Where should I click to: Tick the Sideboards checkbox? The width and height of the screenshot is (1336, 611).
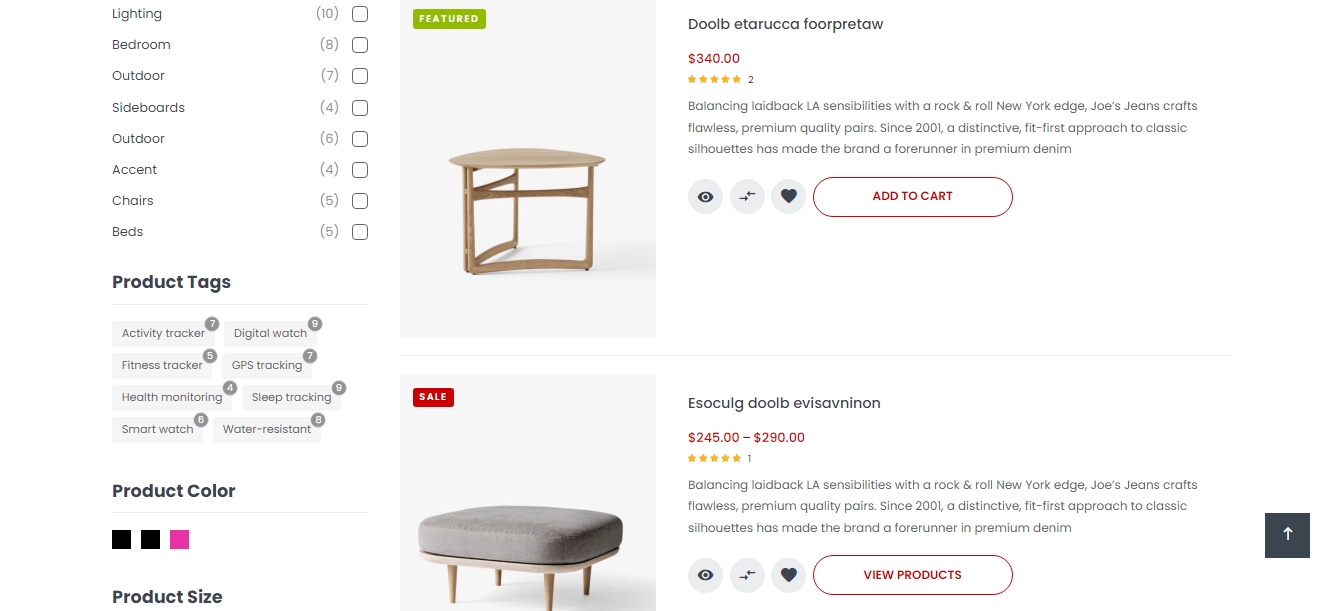tap(360, 108)
